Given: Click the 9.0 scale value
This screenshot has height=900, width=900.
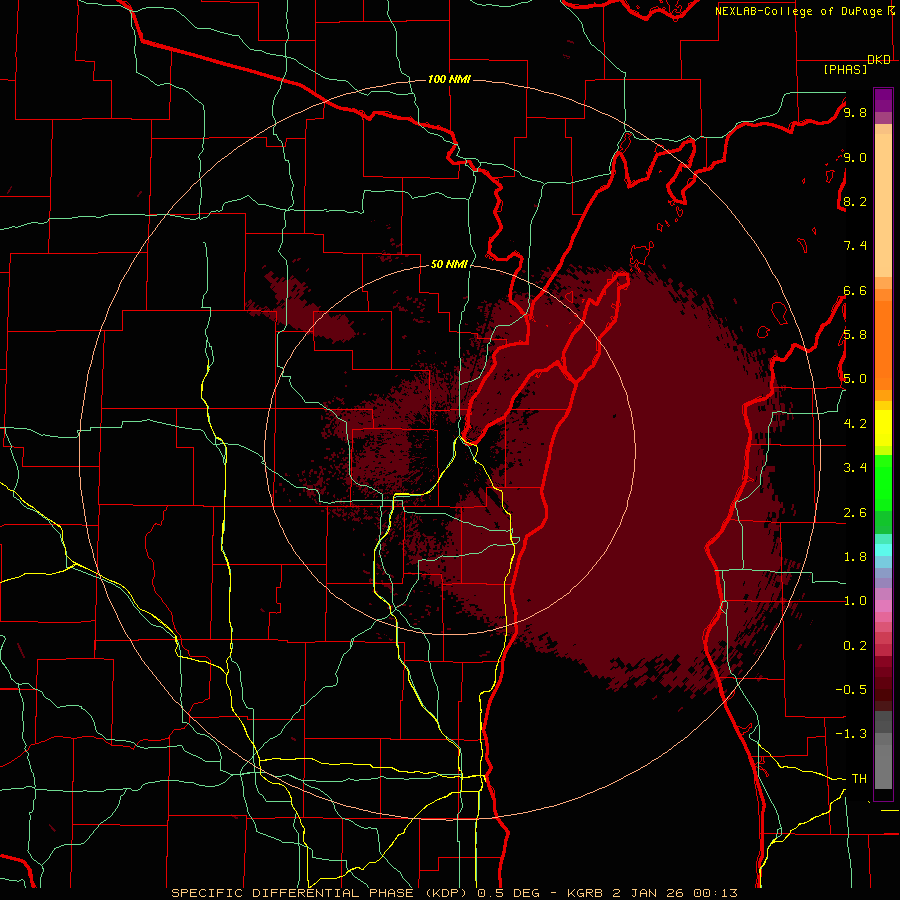Looking at the screenshot, I should 855,157.
